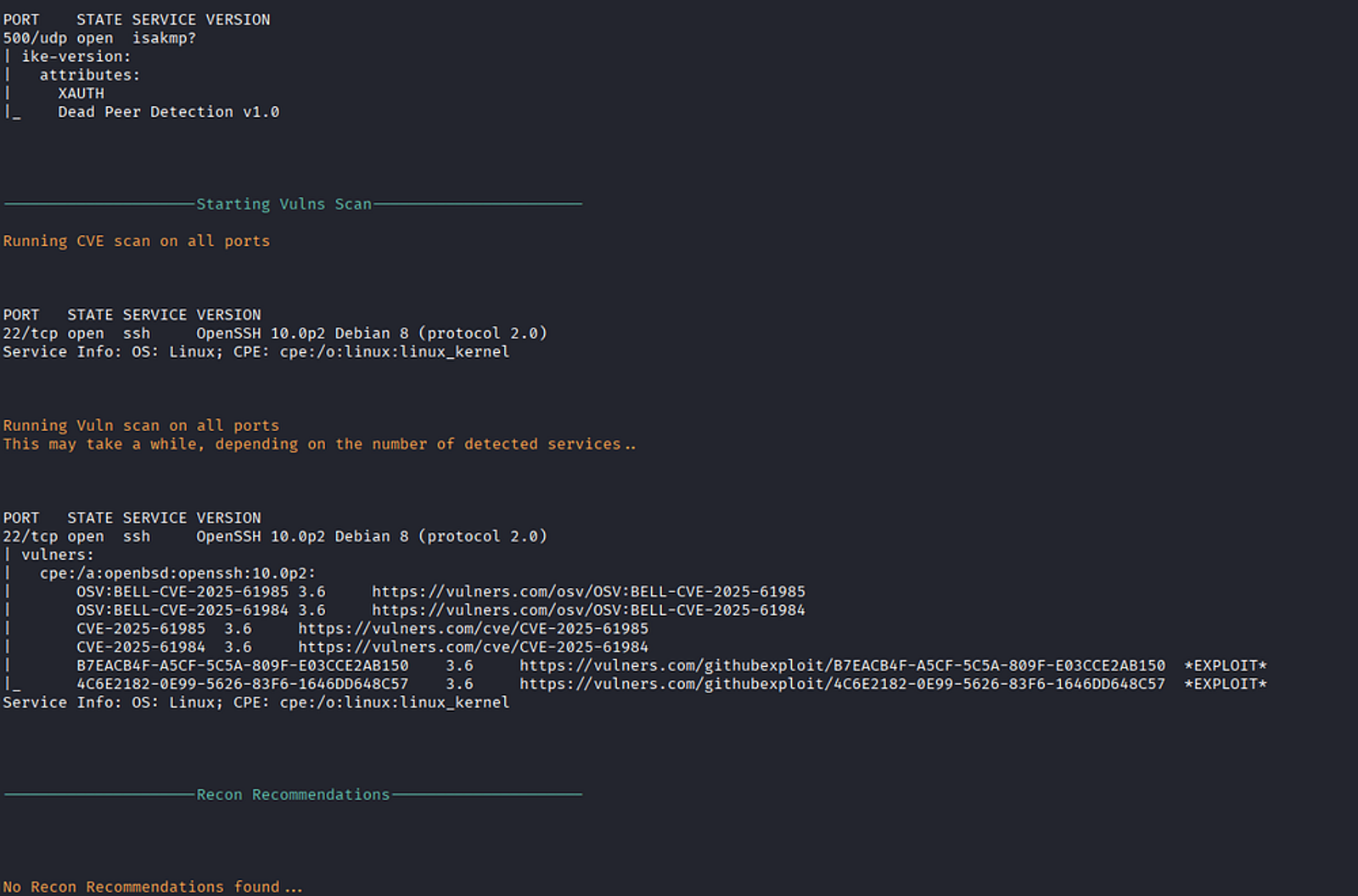This screenshot has height=896, width=1358.
Task: Open the vulners OSV:BELL-CVE-2025-61984 URL
Action: click(x=588, y=610)
